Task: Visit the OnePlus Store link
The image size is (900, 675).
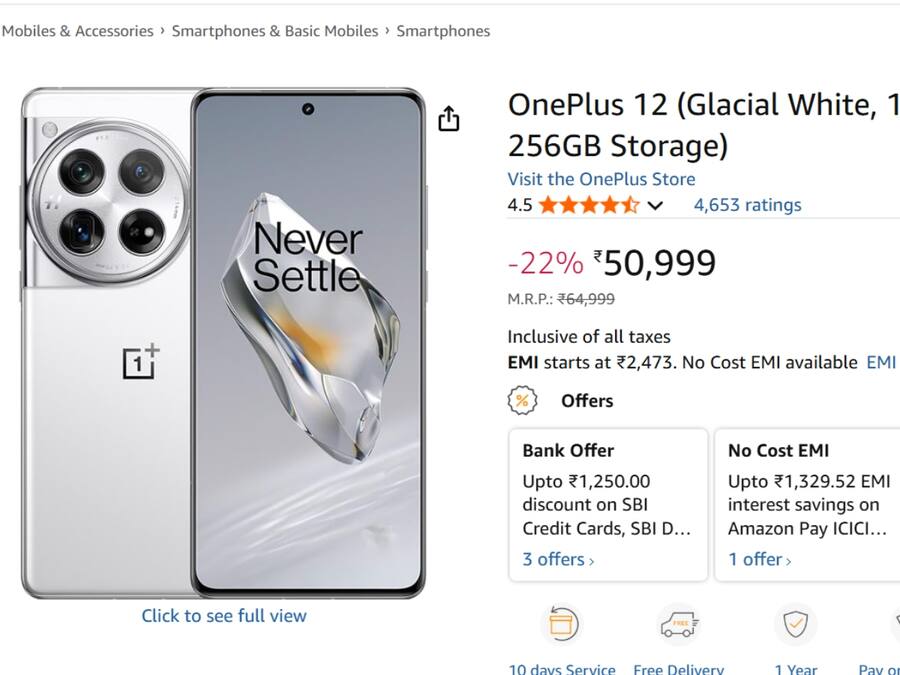Action: (601, 179)
